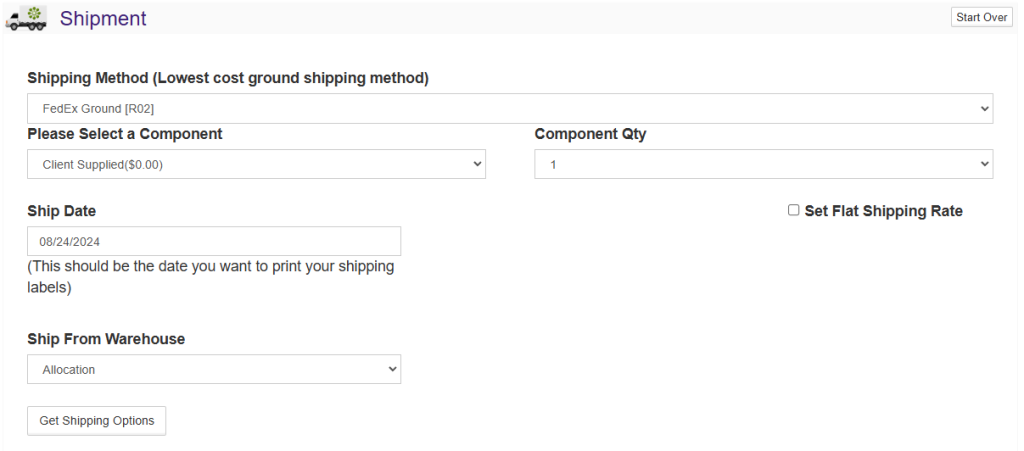The image size is (1024, 451).
Task: Click the Component Qty label
Action: (x=590, y=134)
